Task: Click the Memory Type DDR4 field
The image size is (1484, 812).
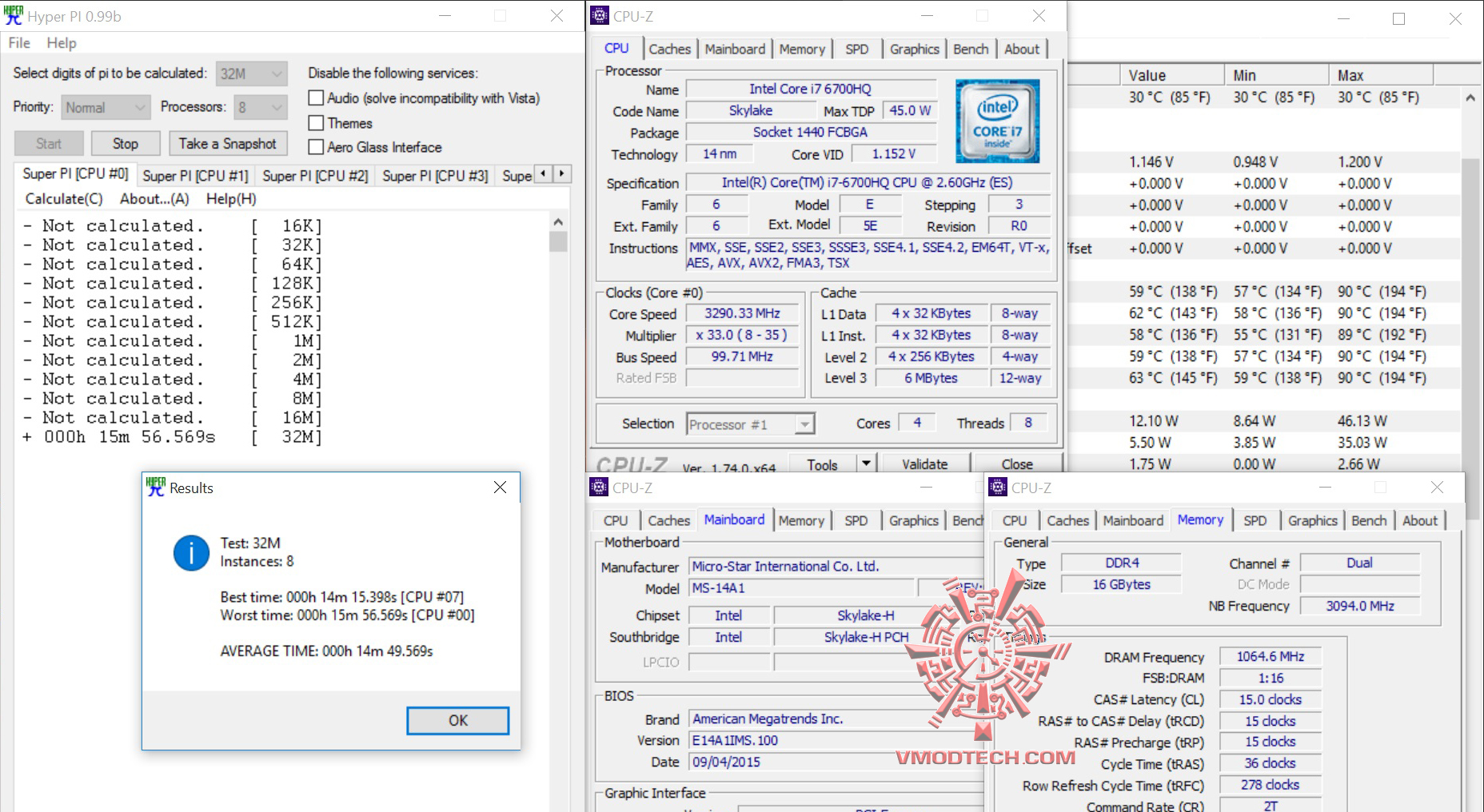Action: [1122, 563]
